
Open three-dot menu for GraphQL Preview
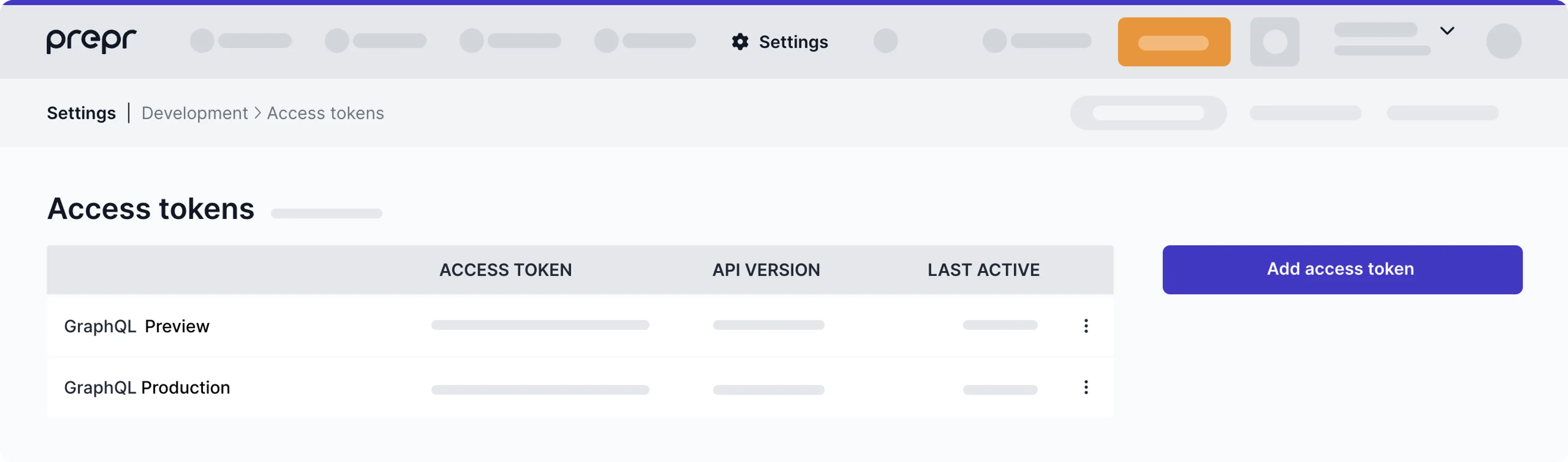point(1085,326)
